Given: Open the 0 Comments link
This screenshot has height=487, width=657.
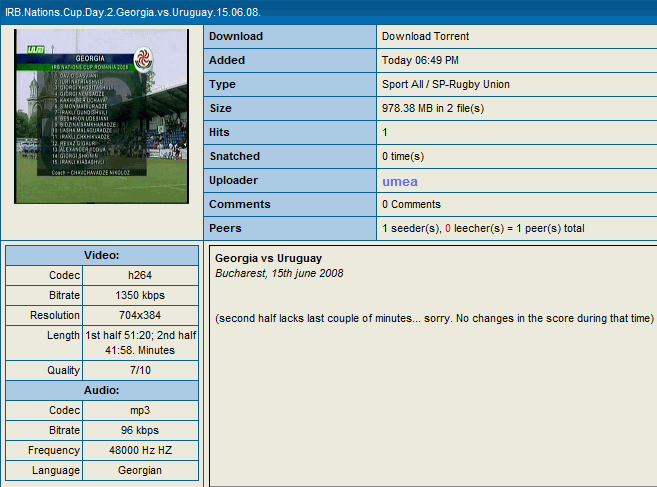Looking at the screenshot, I should tap(411, 204).
